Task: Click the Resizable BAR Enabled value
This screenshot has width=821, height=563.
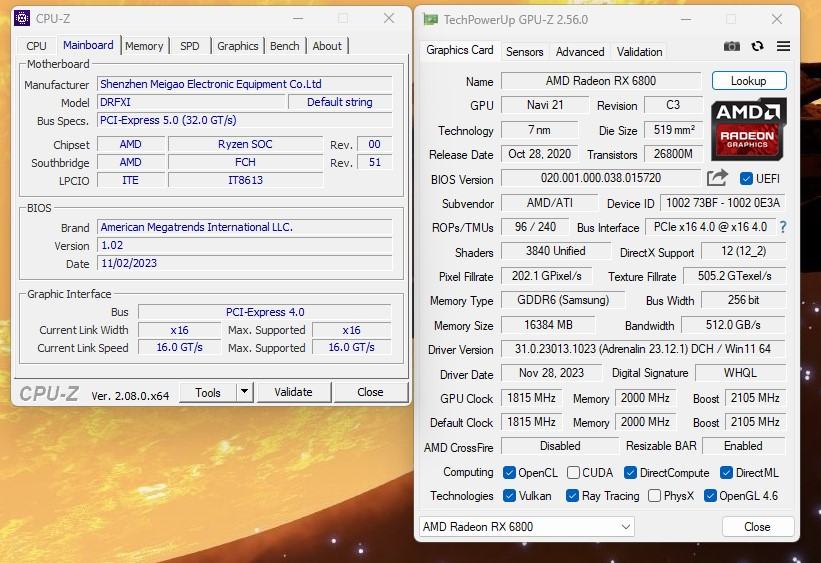Action: [x=744, y=446]
